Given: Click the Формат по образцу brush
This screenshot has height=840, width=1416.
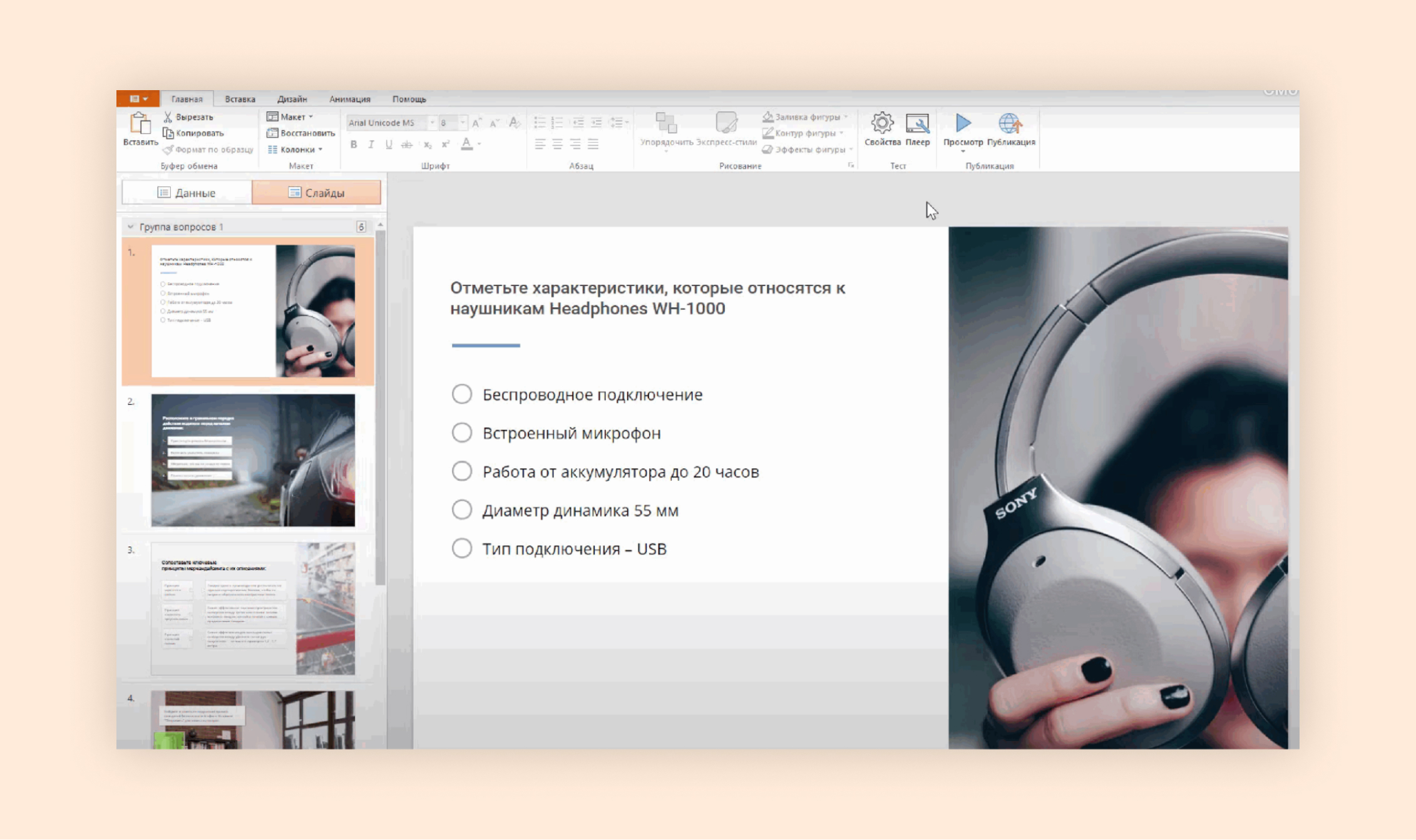Looking at the screenshot, I should click(168, 150).
